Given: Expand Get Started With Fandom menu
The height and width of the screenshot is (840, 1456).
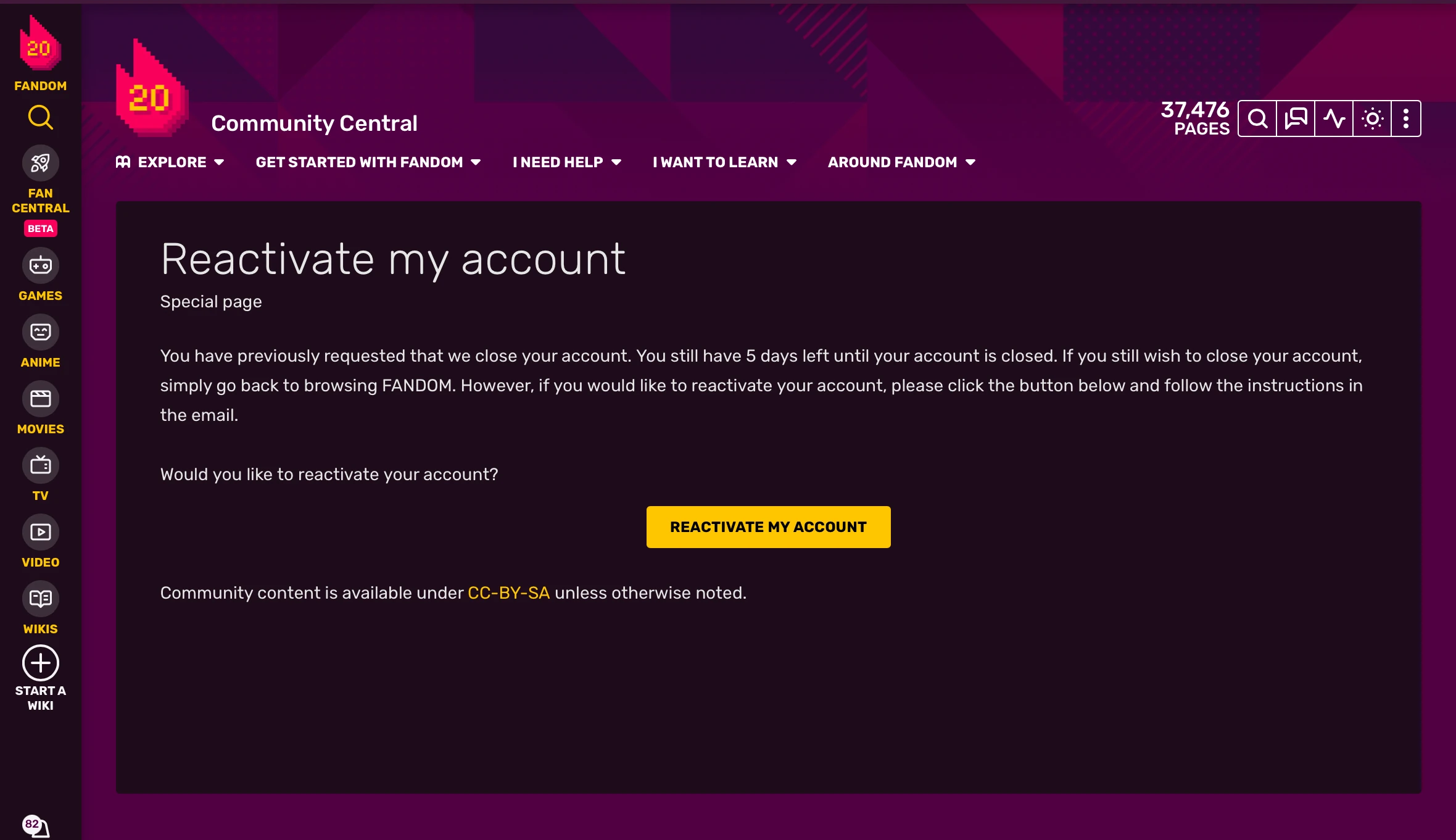Looking at the screenshot, I should coord(368,162).
